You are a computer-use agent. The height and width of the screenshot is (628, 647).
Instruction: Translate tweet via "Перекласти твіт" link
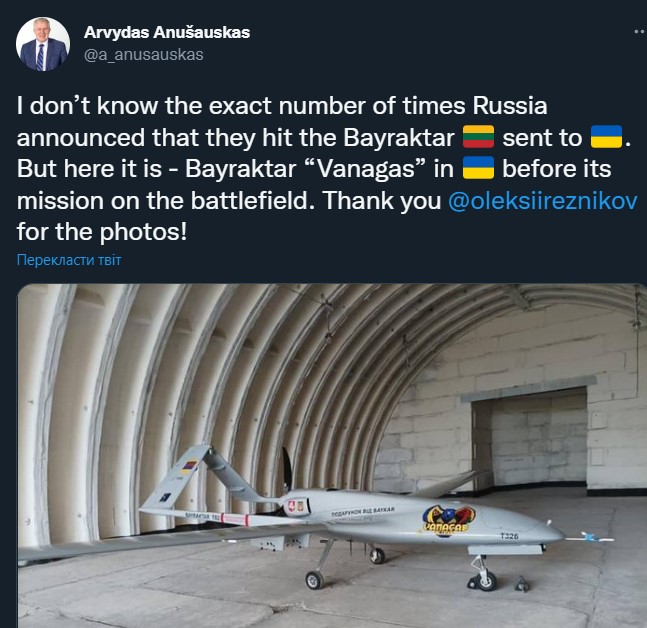click(69, 260)
